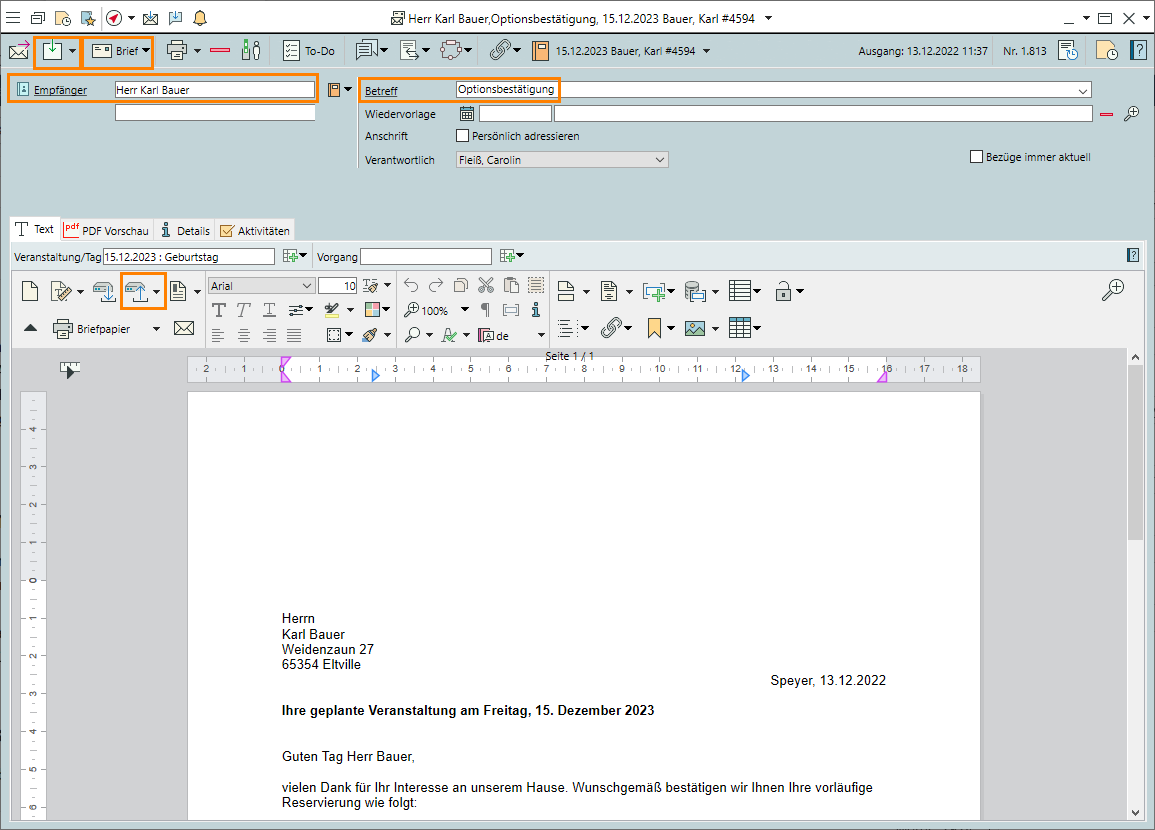This screenshot has width=1155, height=830.
Task: Open the Aktivitäten tab
Action: coord(255,231)
